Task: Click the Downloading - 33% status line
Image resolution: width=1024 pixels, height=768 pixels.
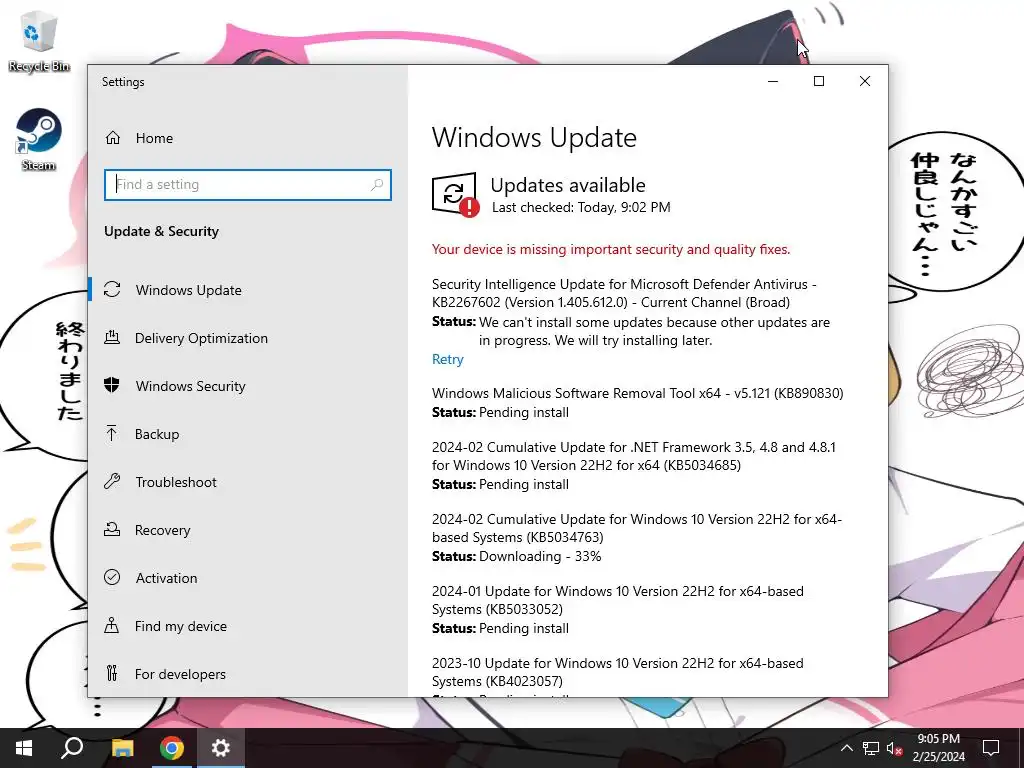Action: pos(517,556)
